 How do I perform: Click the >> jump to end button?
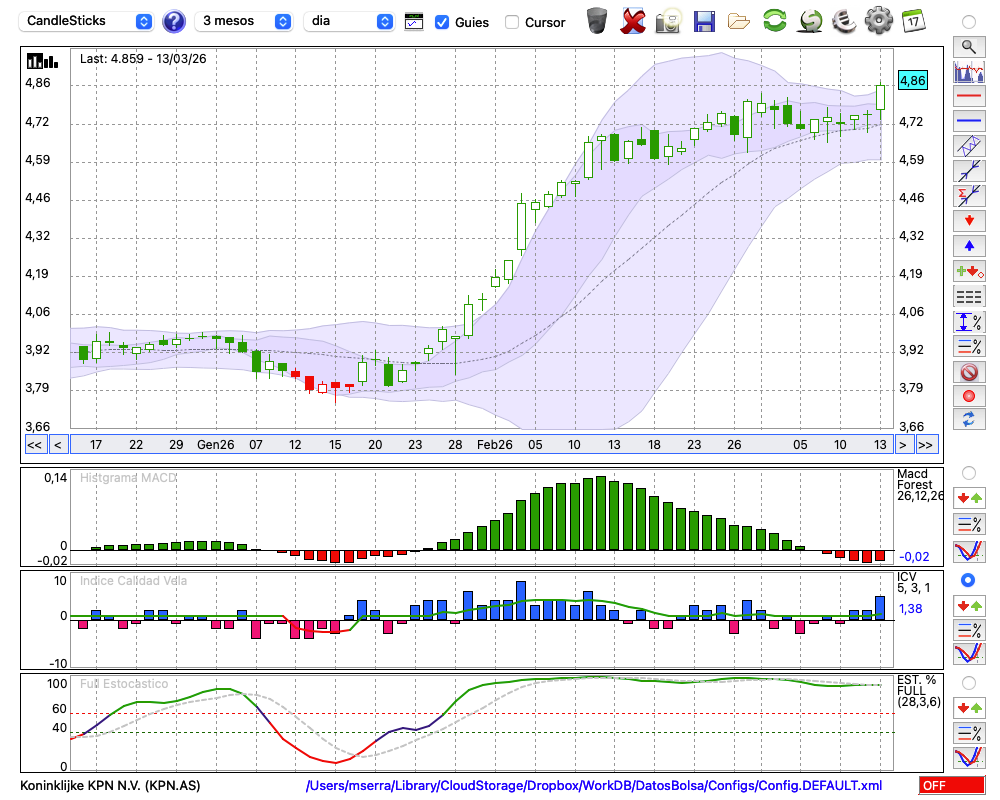click(x=926, y=445)
